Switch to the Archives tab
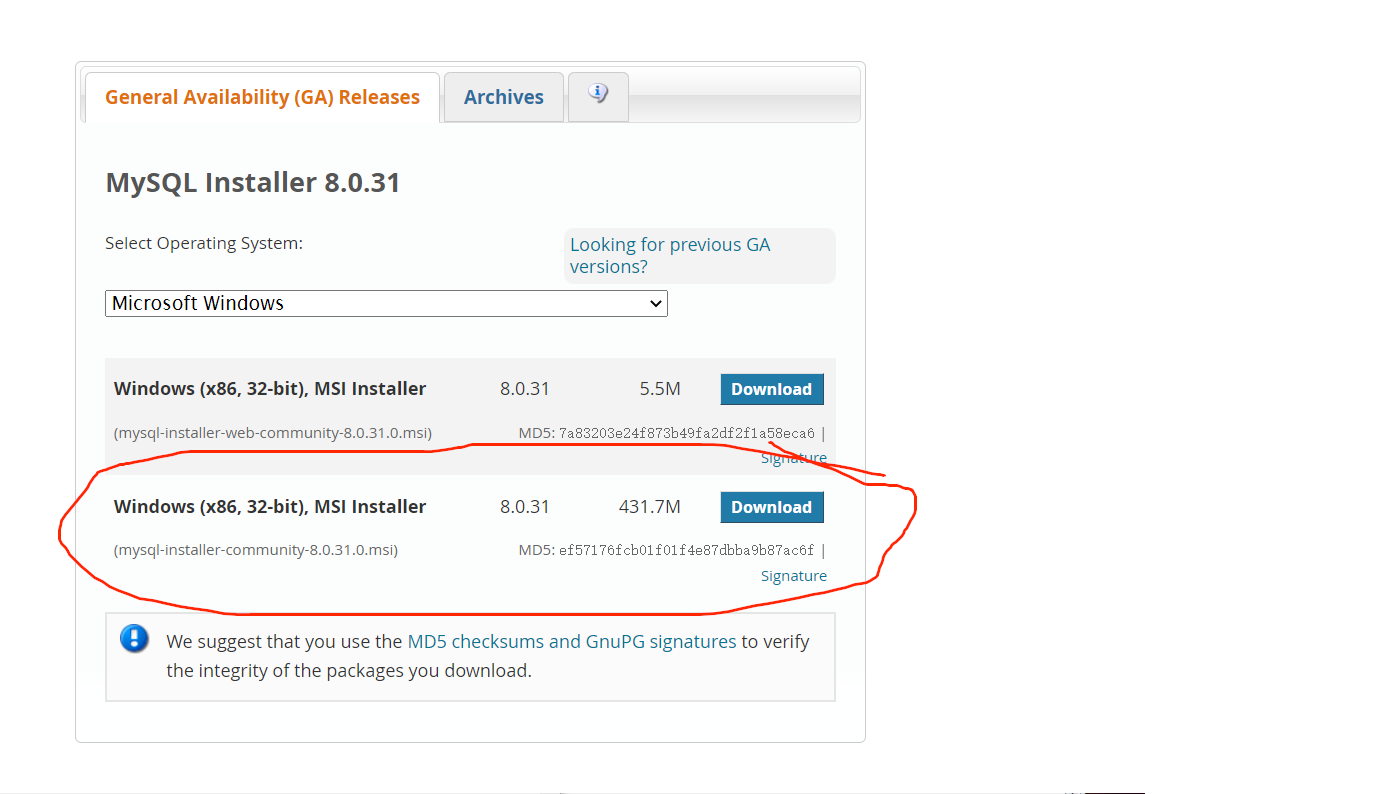 [504, 97]
